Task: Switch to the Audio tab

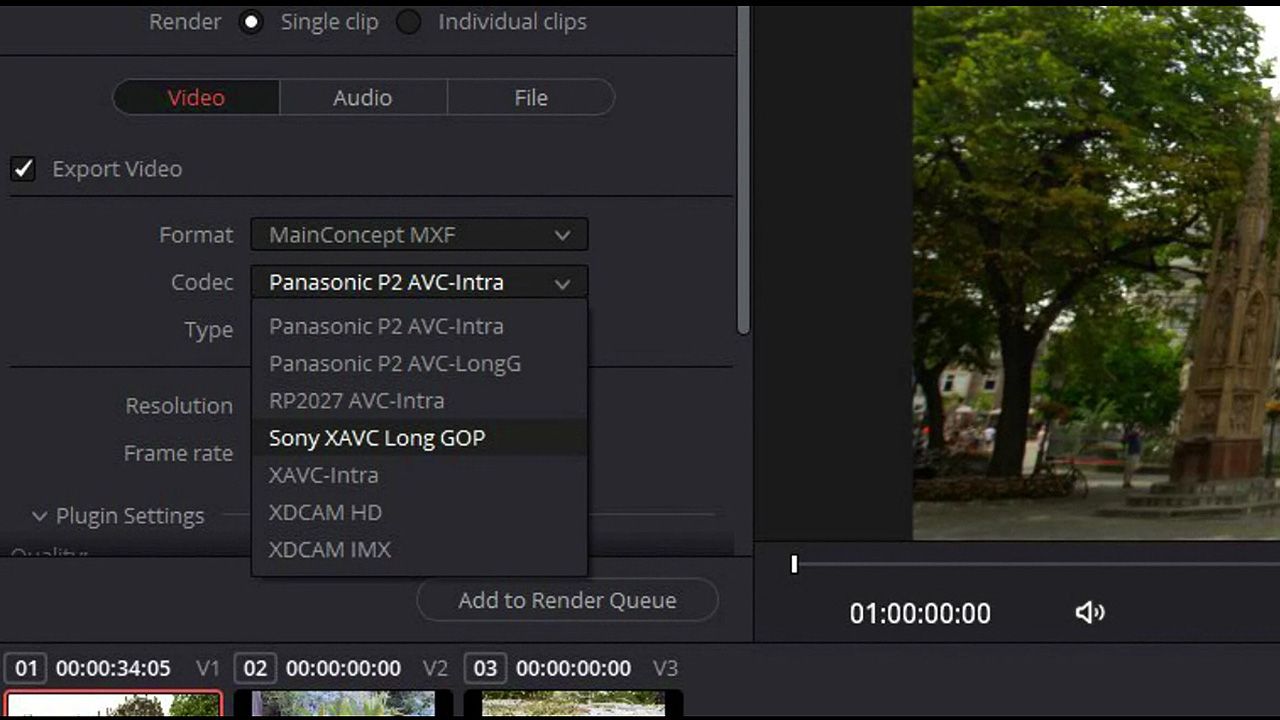Action: (362, 97)
